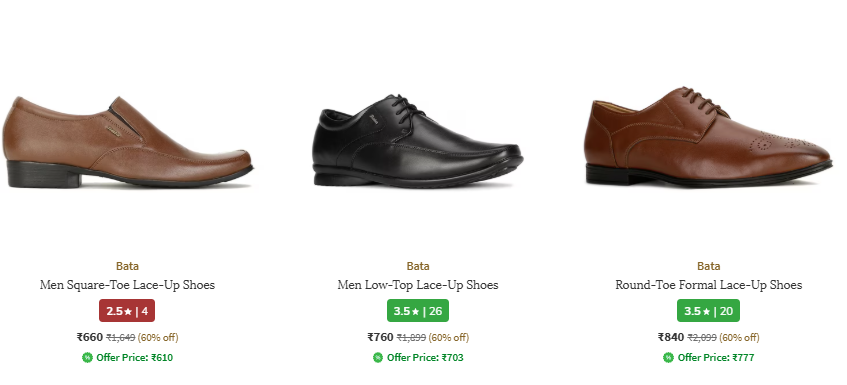Viewport: 847px width, 385px height.
Task: Open the red 2.5 star rating badge
Action: pos(127,311)
